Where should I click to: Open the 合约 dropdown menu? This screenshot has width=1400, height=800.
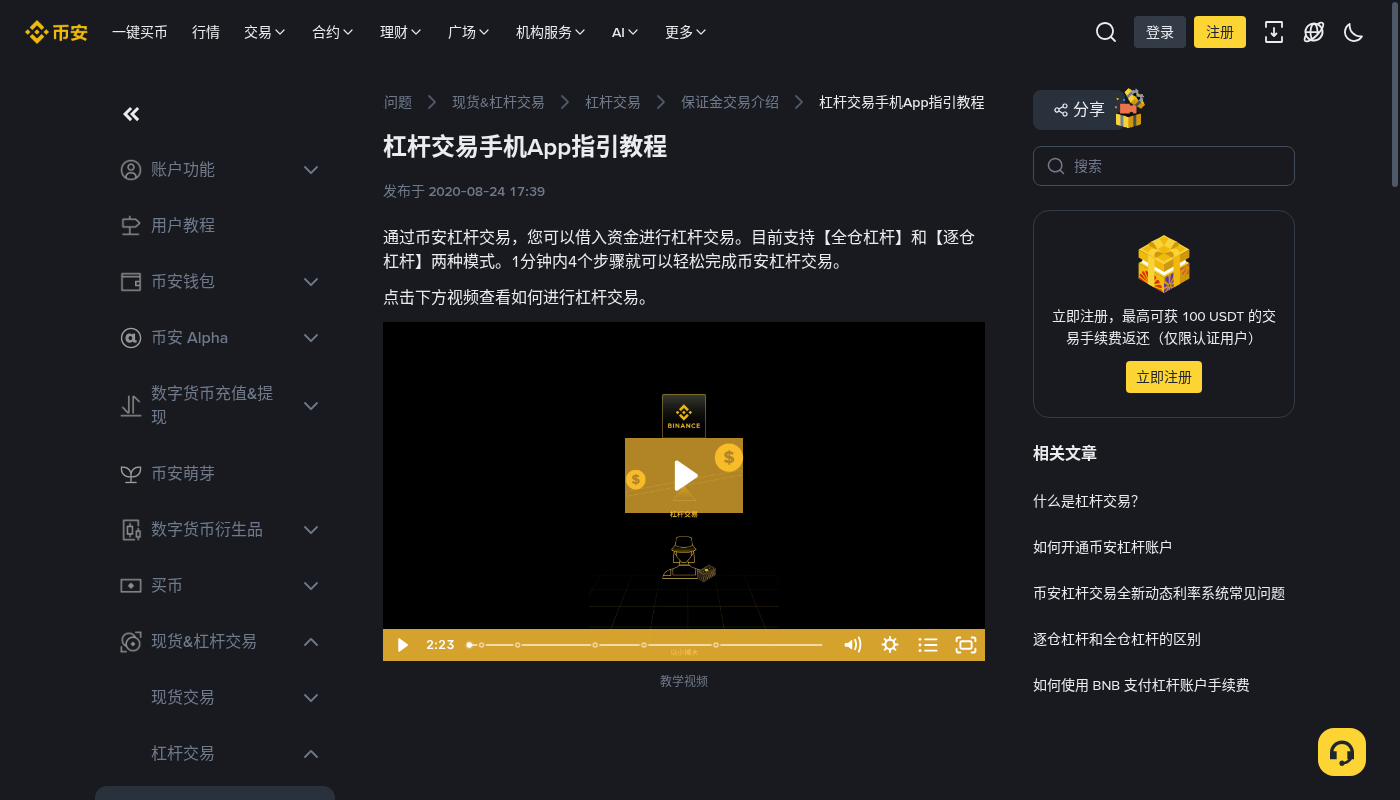click(x=333, y=32)
